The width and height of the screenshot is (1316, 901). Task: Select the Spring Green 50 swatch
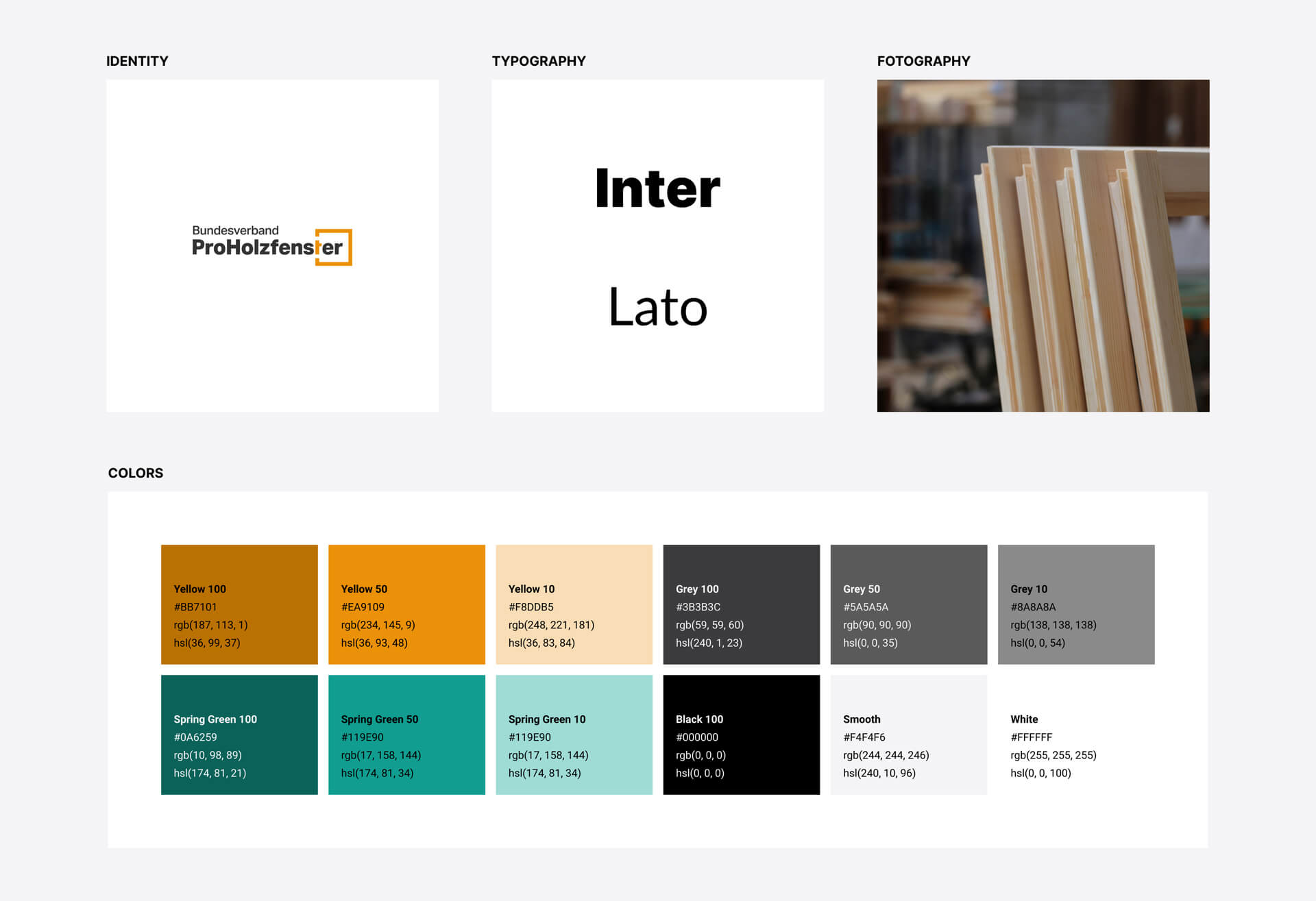[406, 734]
